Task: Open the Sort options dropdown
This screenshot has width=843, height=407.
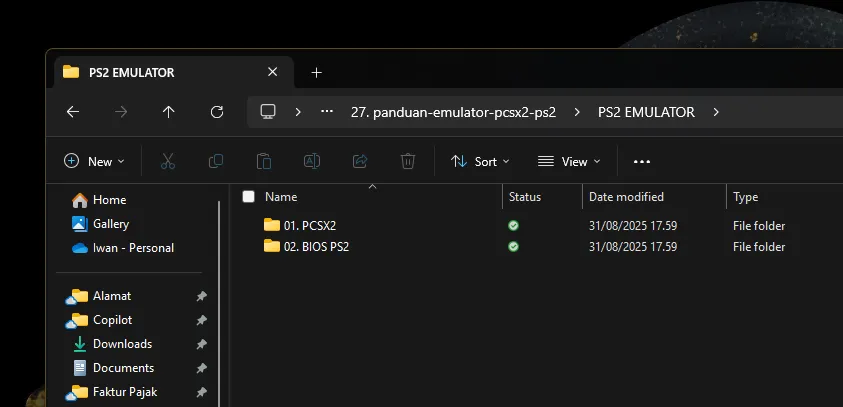Action: coord(480,161)
